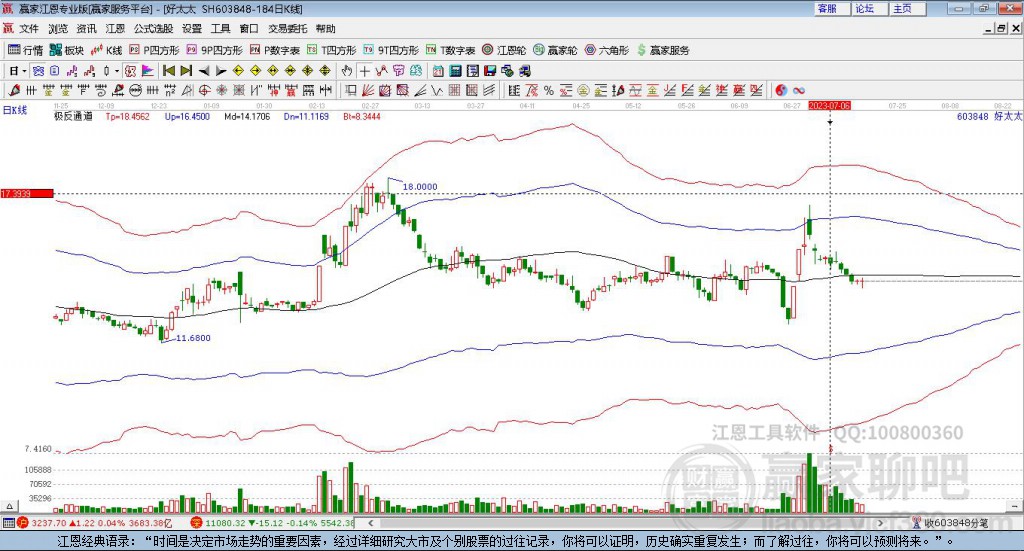Toggle the crosshair cursor tool
This screenshot has height=551, width=1024.
(x=365, y=71)
